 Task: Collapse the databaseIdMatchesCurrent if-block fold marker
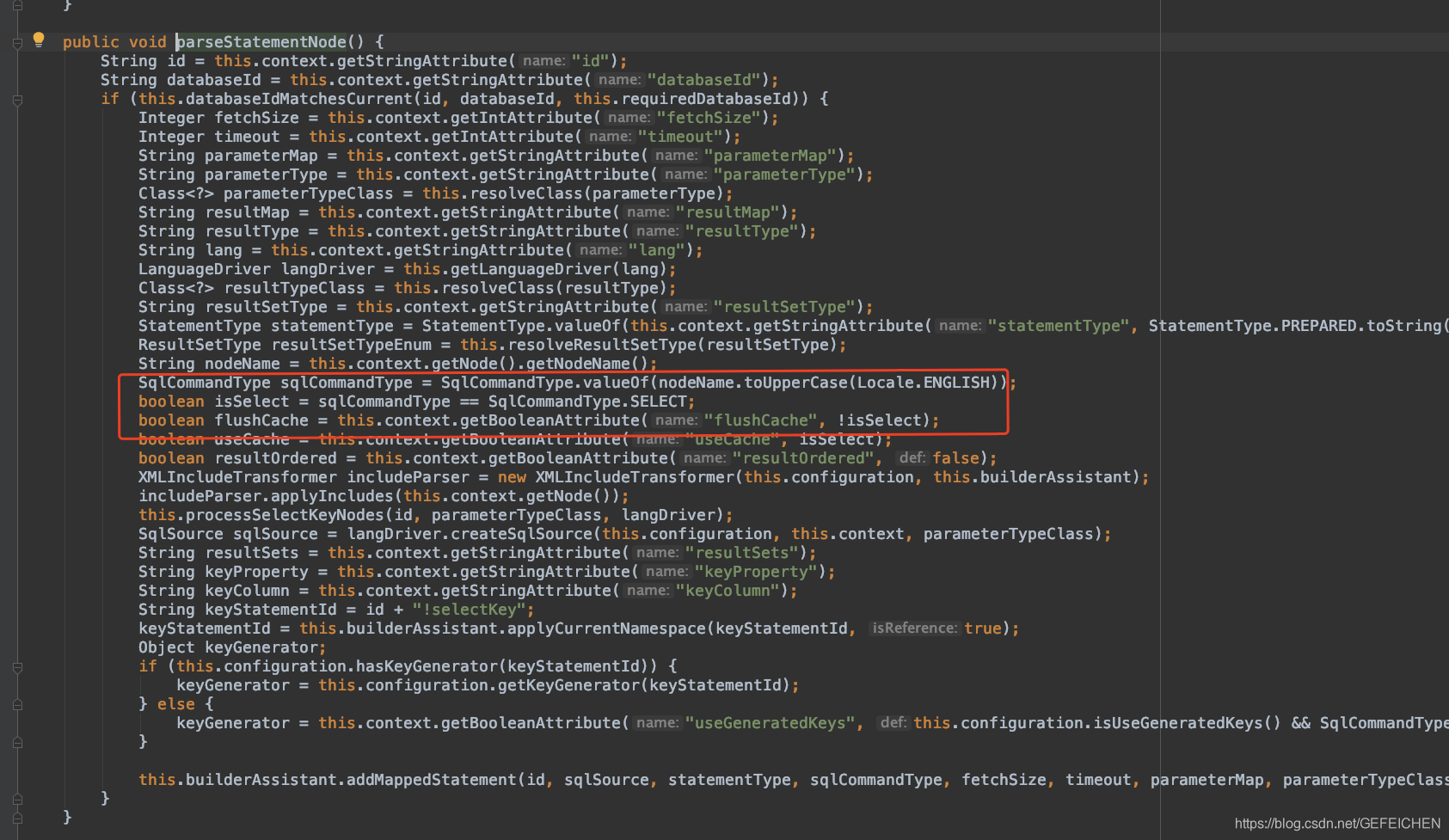click(x=17, y=100)
